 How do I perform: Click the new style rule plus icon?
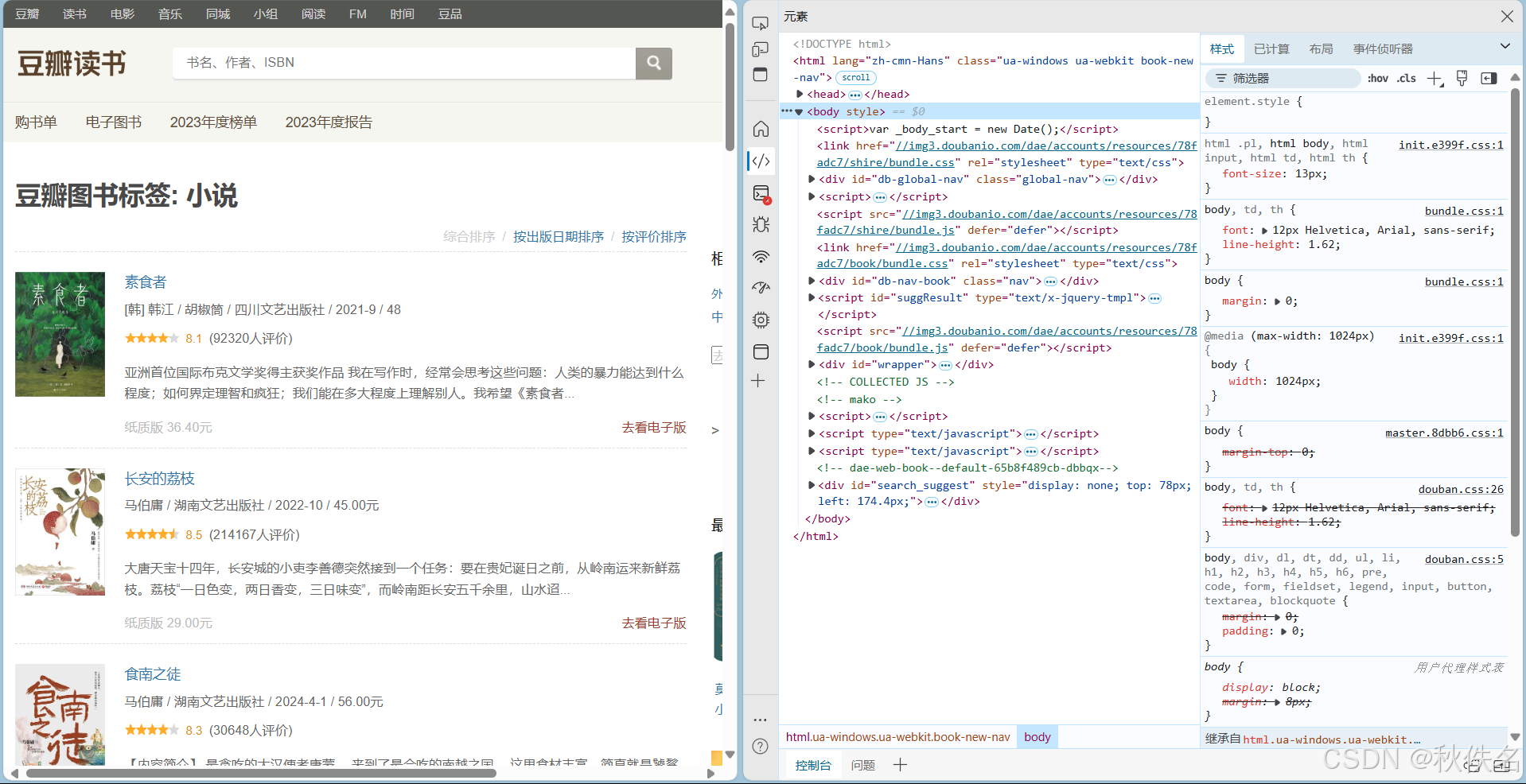[1435, 78]
